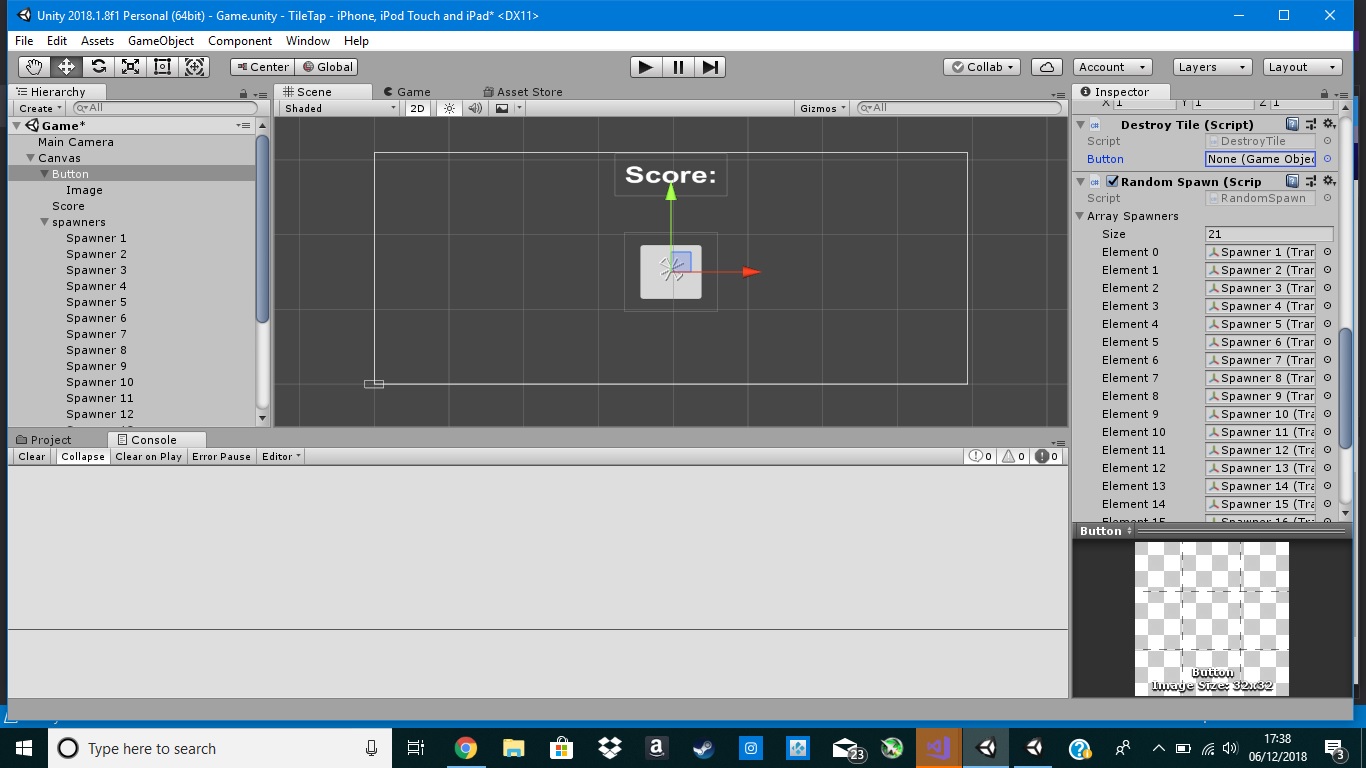Enable or disable Random Spawn script checkbox
The width and height of the screenshot is (1366, 768).
pyautogui.click(x=1112, y=181)
